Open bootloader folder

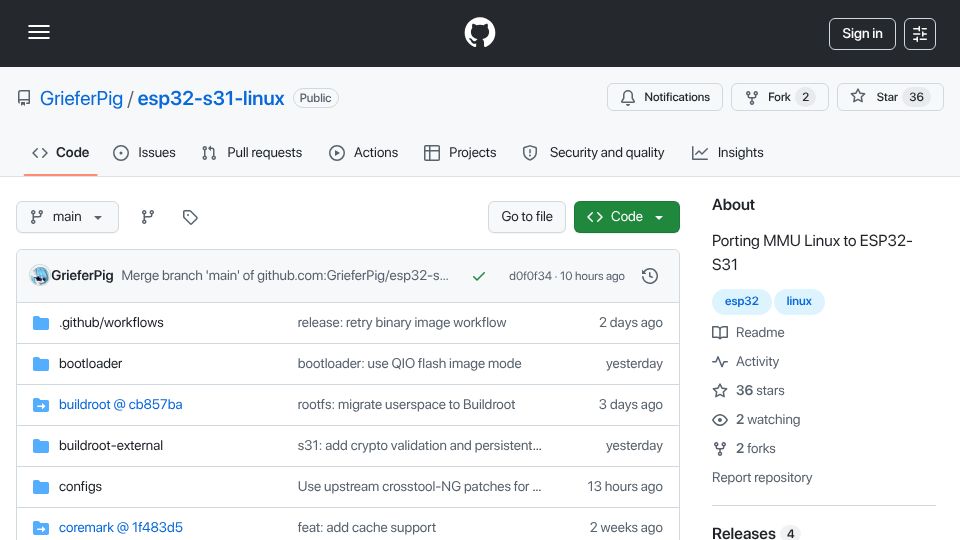click(x=91, y=364)
